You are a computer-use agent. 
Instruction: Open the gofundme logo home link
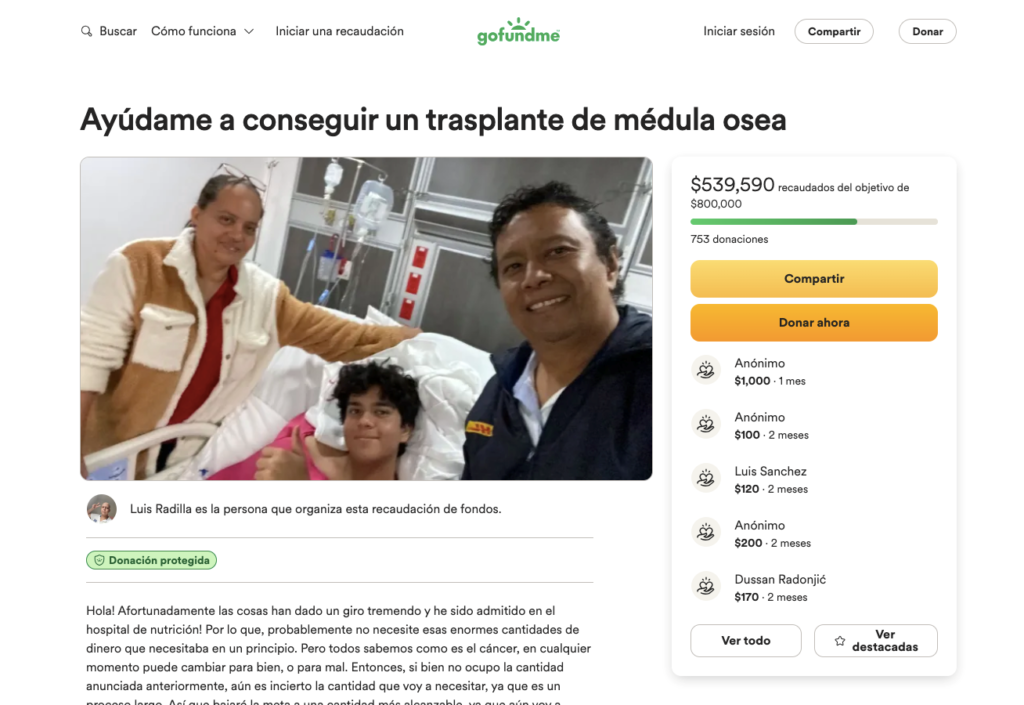click(519, 31)
